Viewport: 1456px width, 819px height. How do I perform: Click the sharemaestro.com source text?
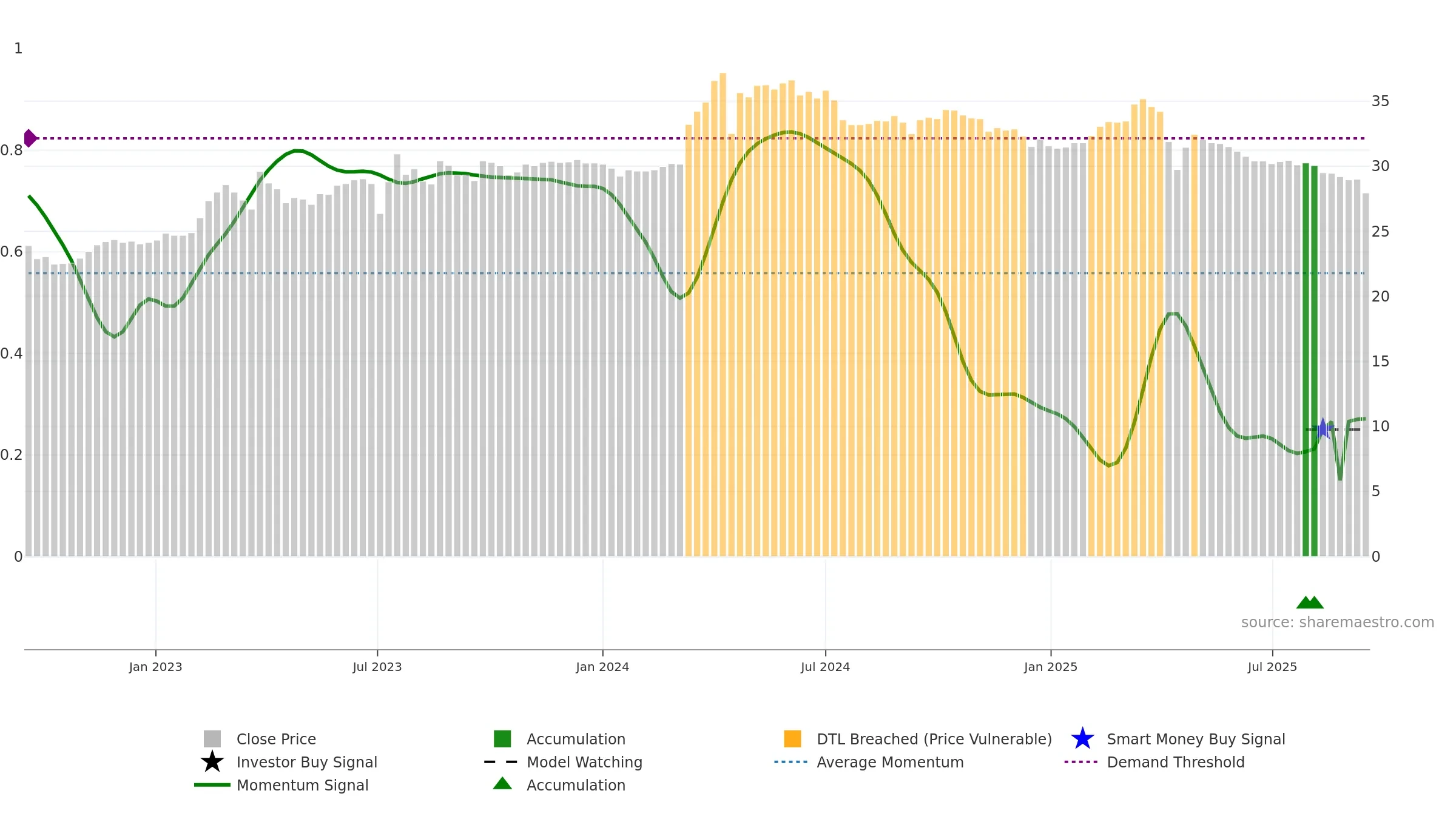pyautogui.click(x=1338, y=622)
